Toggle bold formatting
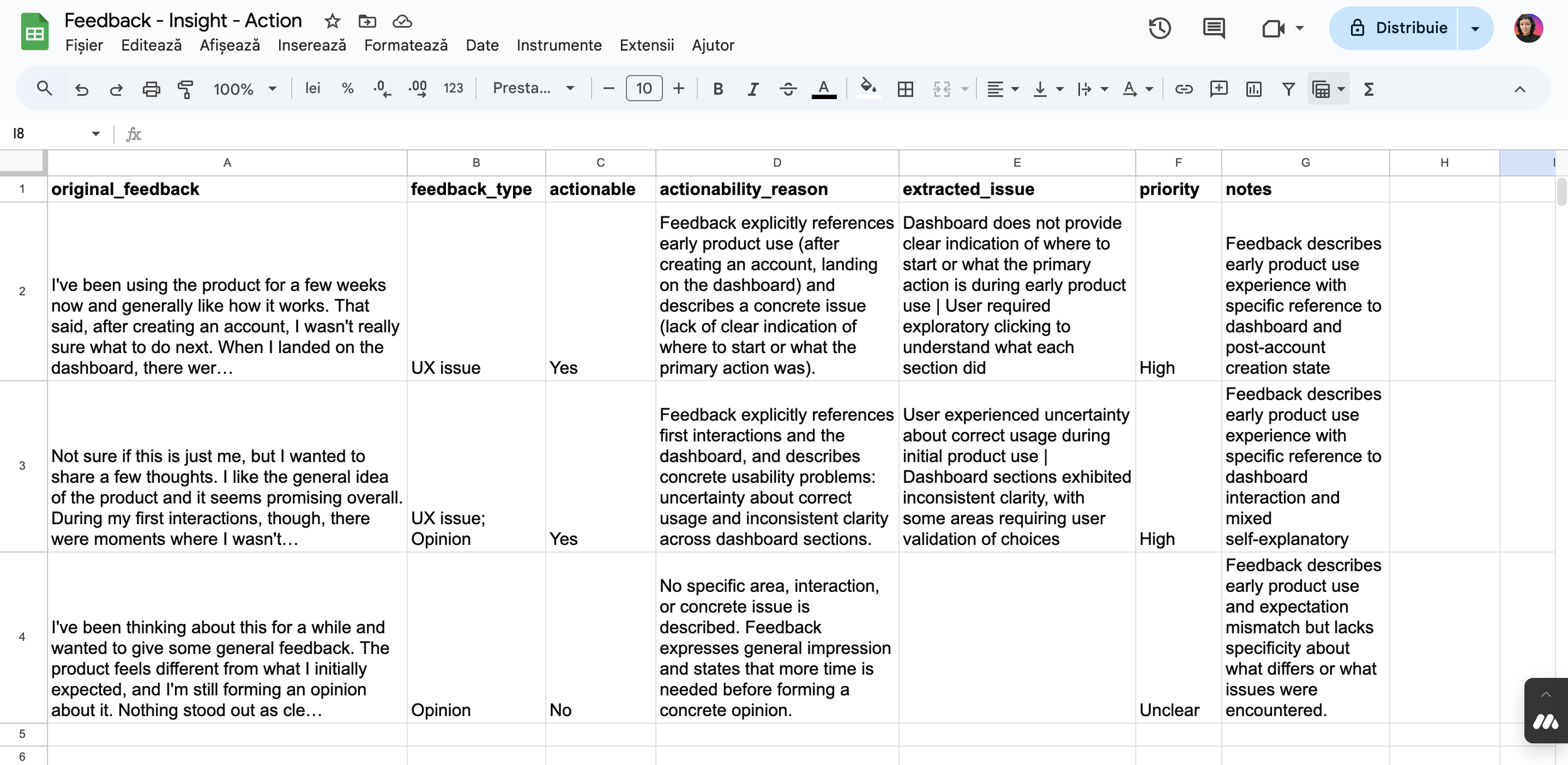 point(718,89)
